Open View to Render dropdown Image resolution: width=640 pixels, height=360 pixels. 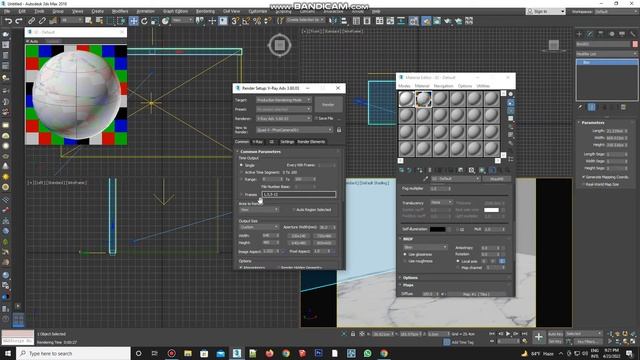pos(294,130)
